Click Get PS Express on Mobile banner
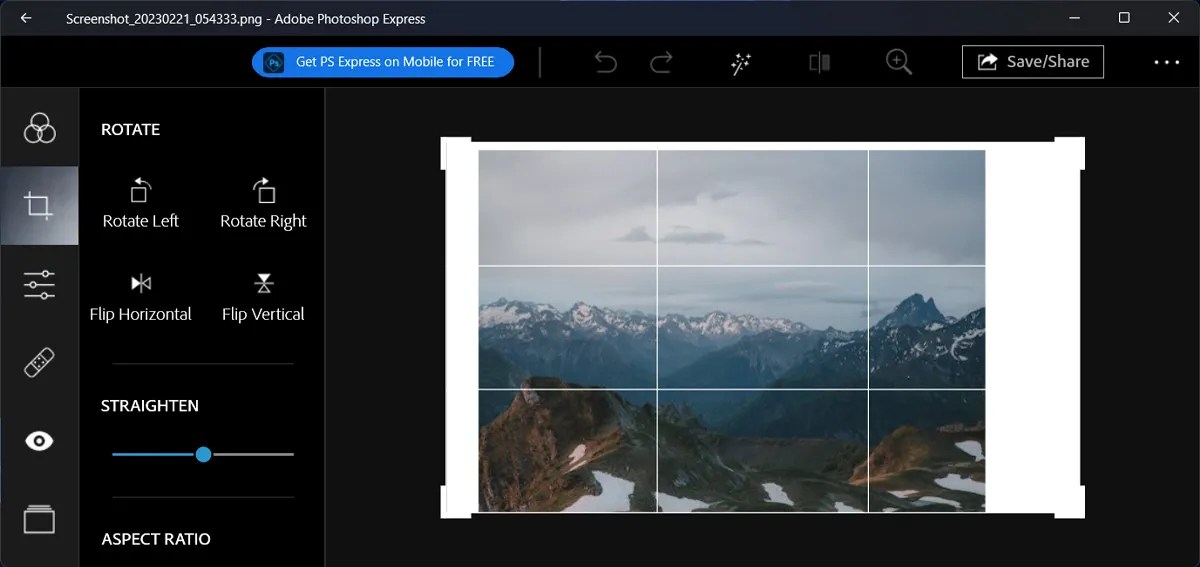The height and width of the screenshot is (567, 1200). 383,62
